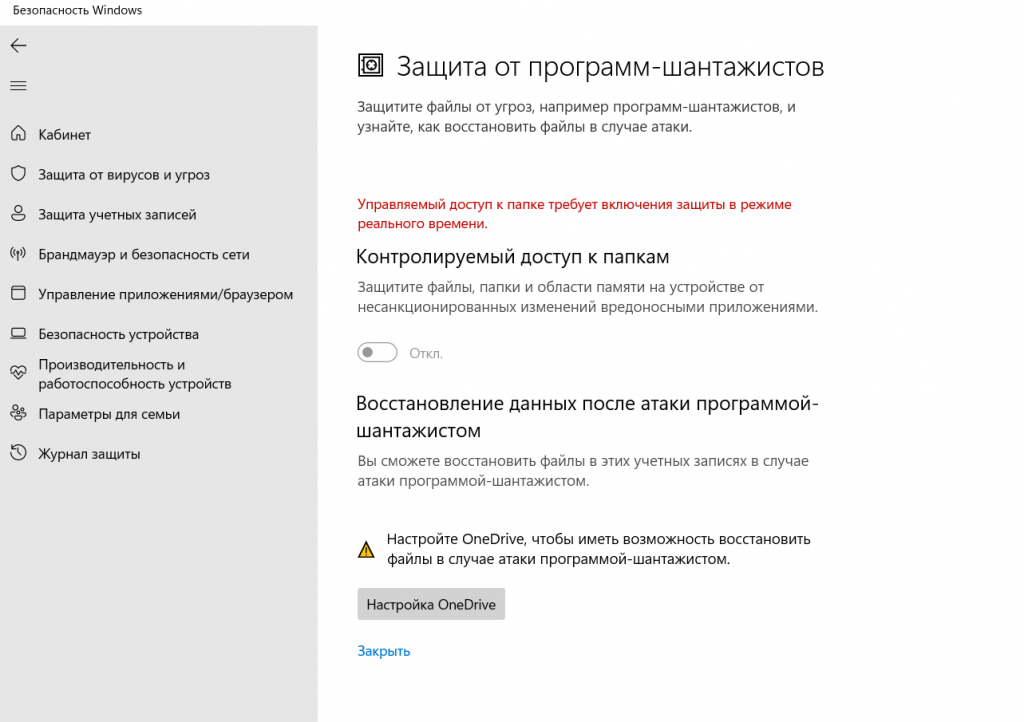Click the laptop icon for device security
The width and height of the screenshot is (1024, 722).
coord(18,334)
